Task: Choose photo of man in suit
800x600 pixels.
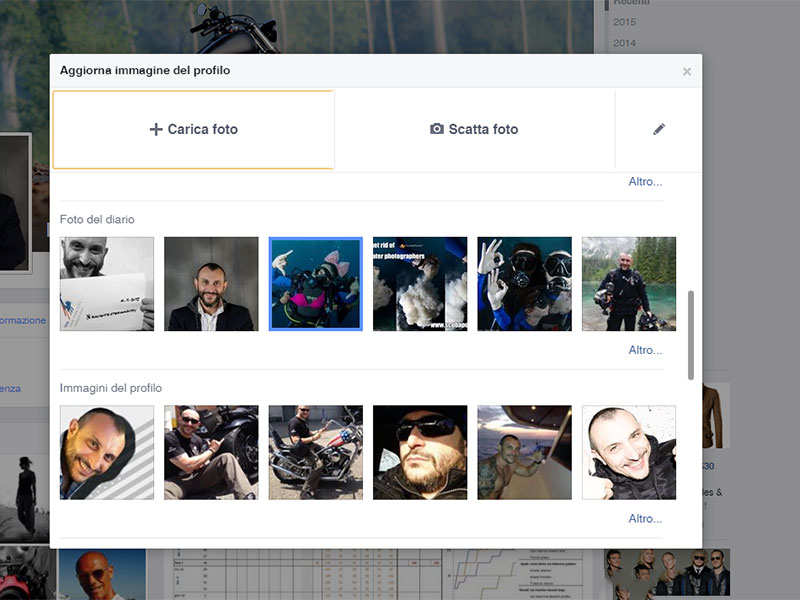Action: coord(211,284)
